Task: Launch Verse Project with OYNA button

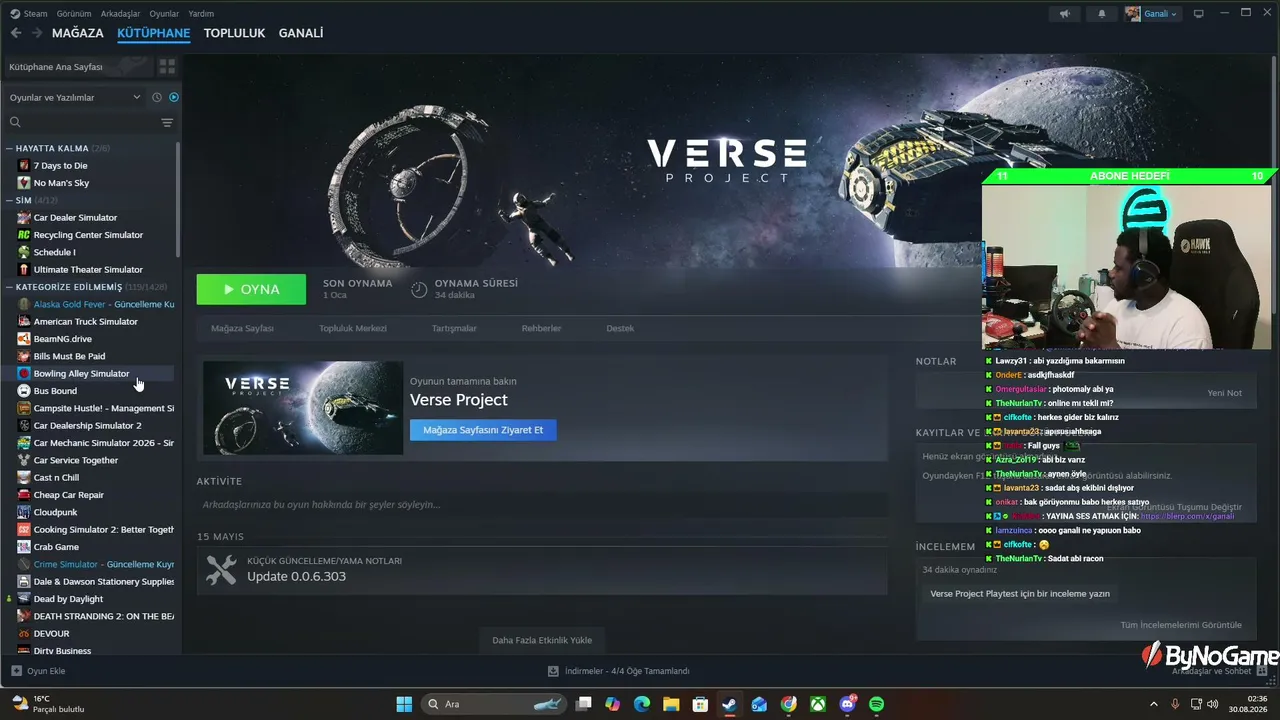Action: pyautogui.click(x=251, y=289)
